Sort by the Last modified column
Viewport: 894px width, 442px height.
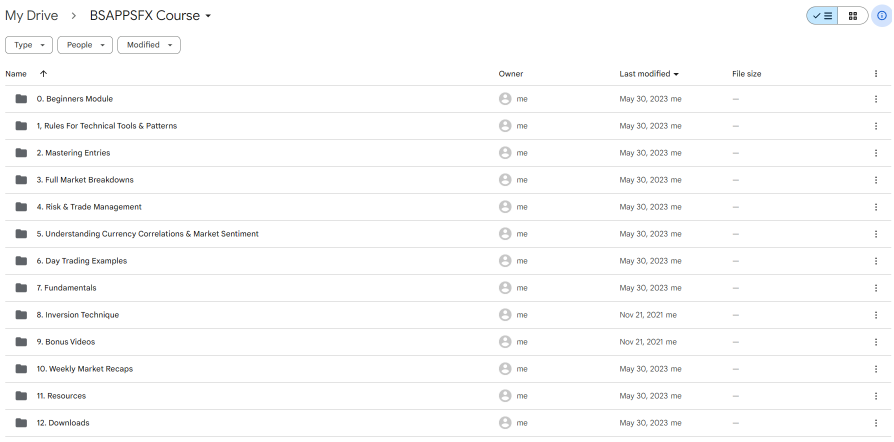[648, 74]
